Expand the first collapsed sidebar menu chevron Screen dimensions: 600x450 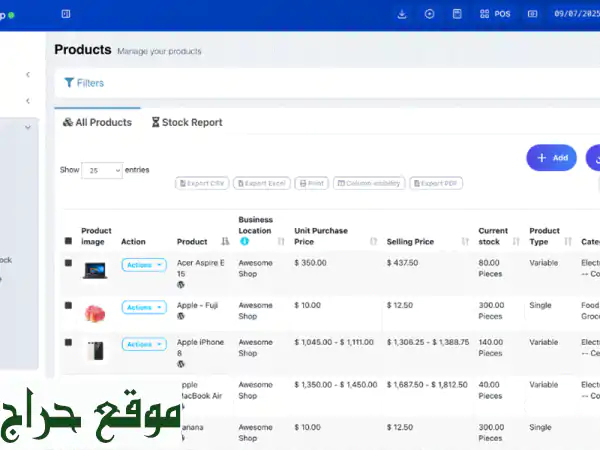[28, 75]
